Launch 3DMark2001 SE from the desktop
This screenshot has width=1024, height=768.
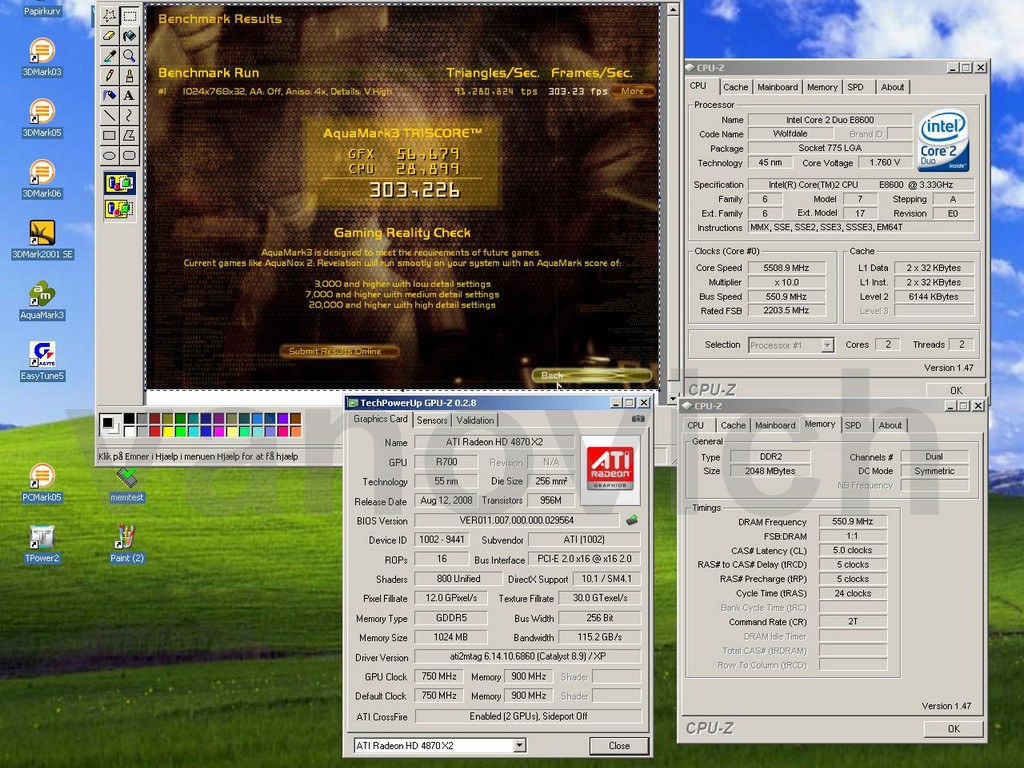tap(42, 240)
